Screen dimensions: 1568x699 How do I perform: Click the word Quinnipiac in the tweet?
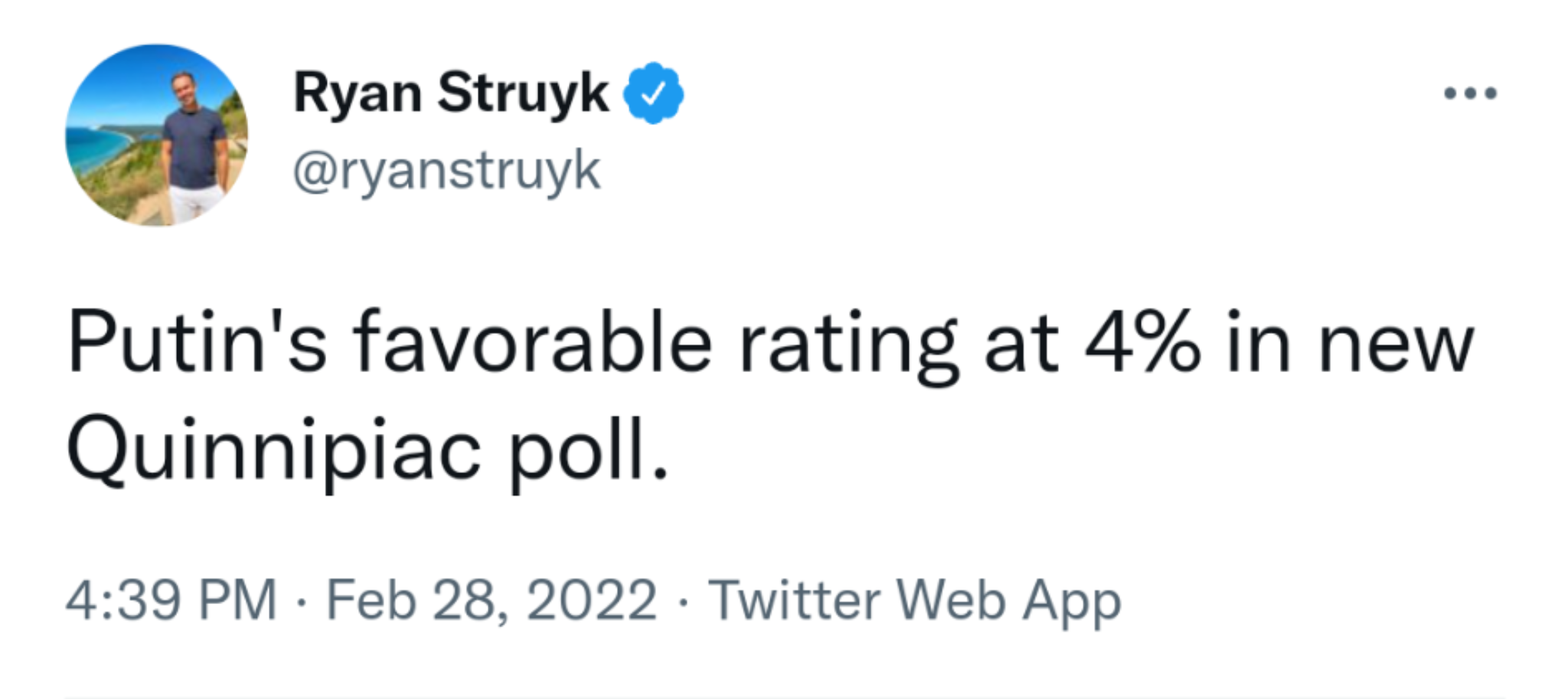point(274,450)
